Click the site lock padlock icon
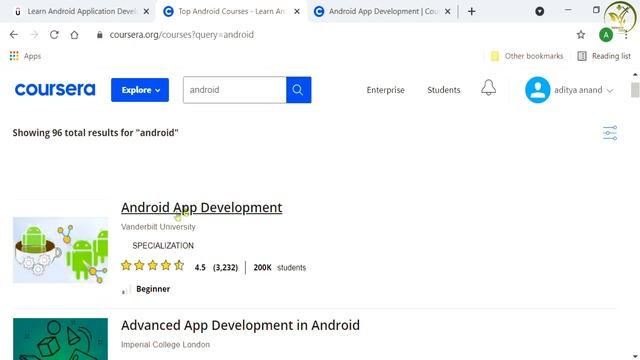Screen dimensions: 640x360 click(100, 35)
